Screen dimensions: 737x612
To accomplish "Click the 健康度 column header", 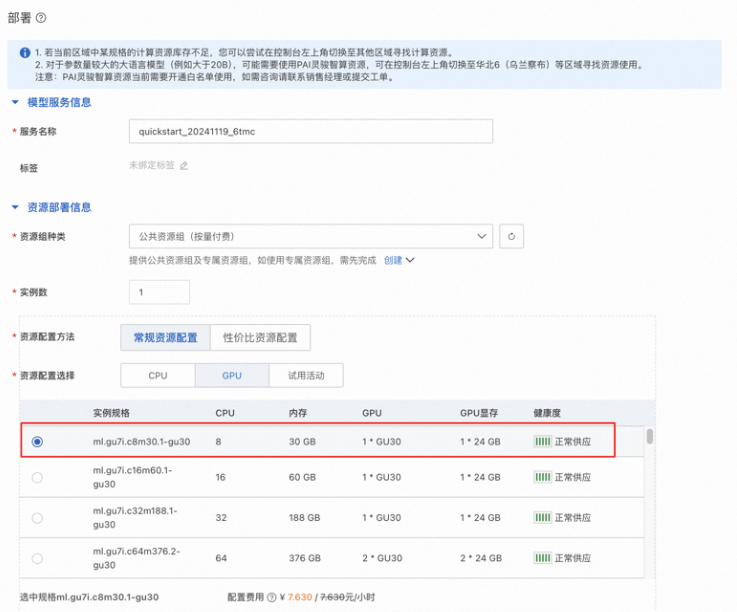I will (x=547, y=413).
